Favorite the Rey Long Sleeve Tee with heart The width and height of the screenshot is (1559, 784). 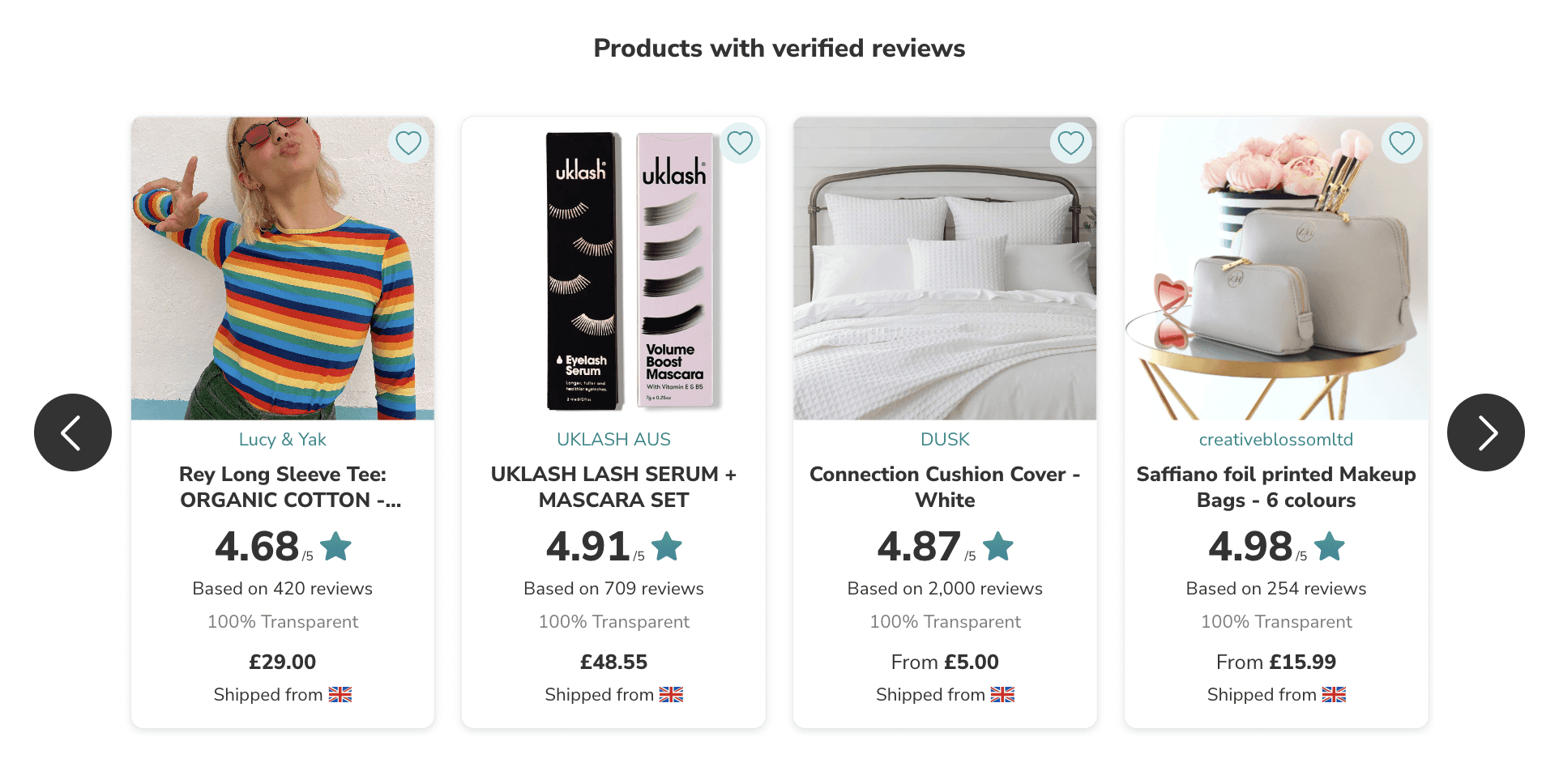pos(408,143)
